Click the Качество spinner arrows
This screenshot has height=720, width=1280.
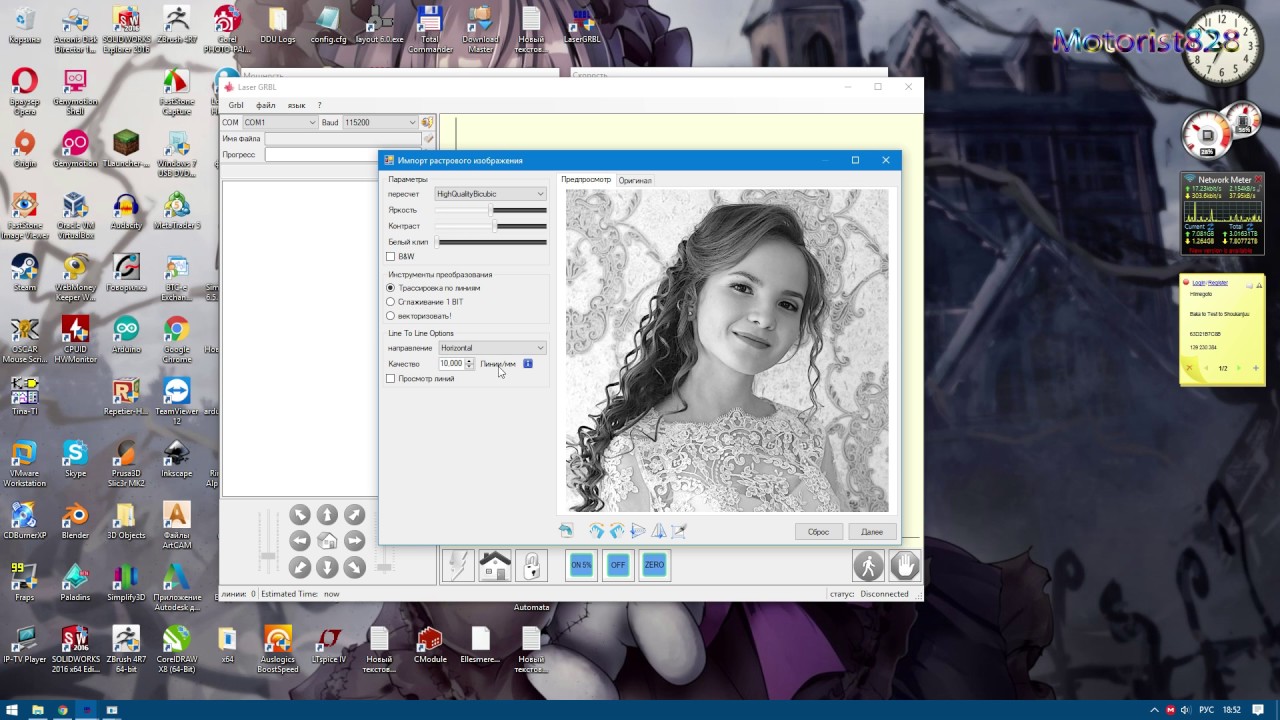pos(469,364)
